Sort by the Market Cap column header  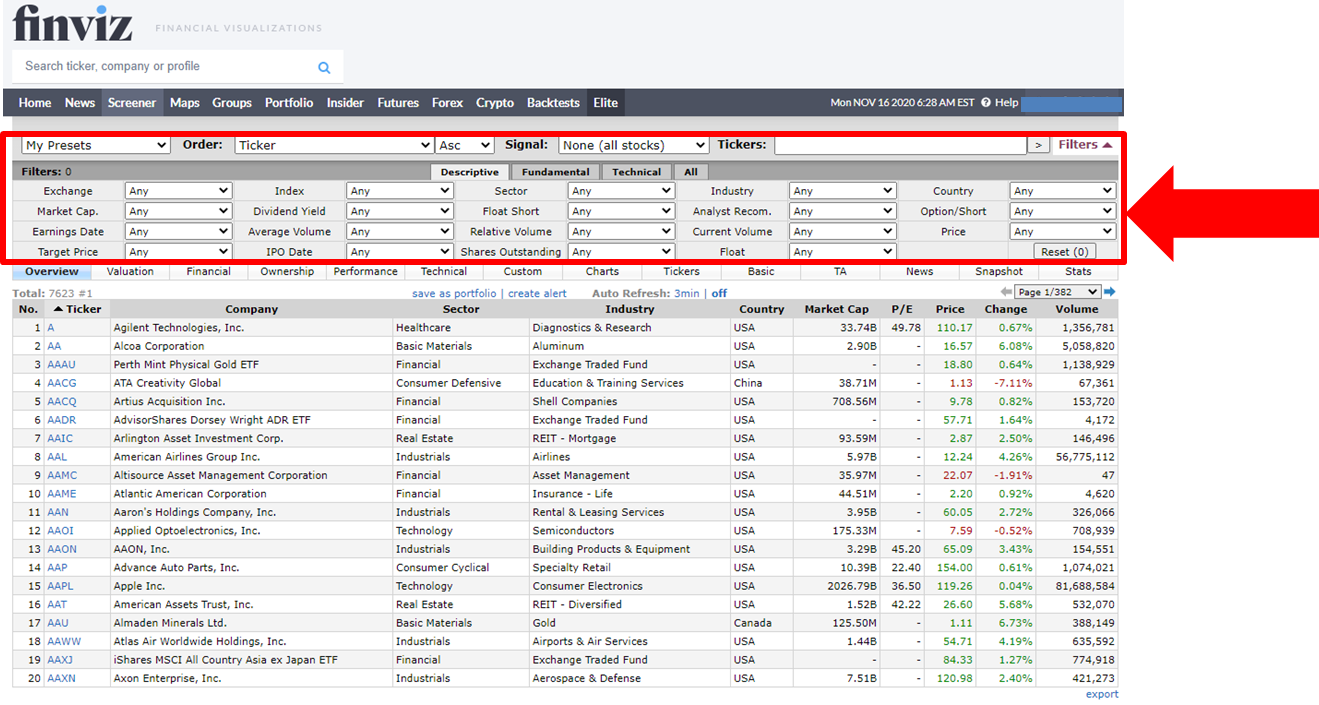[x=836, y=309]
